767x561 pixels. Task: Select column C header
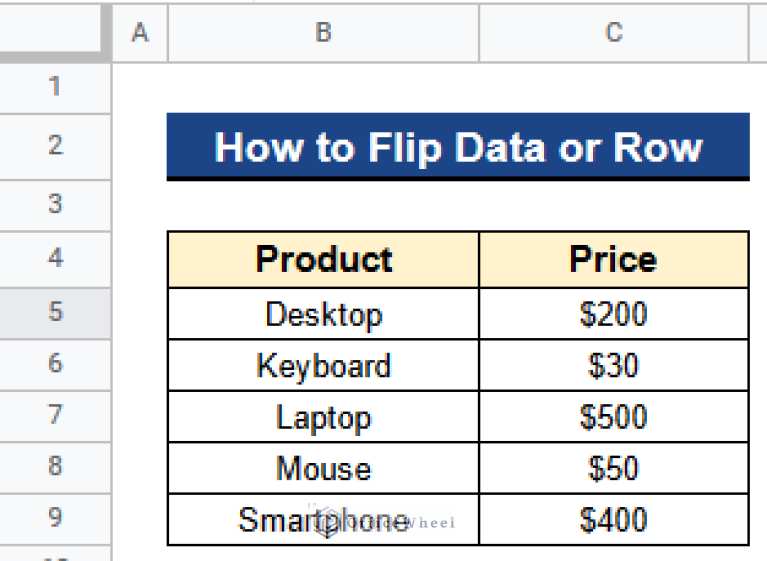pyautogui.click(x=613, y=33)
